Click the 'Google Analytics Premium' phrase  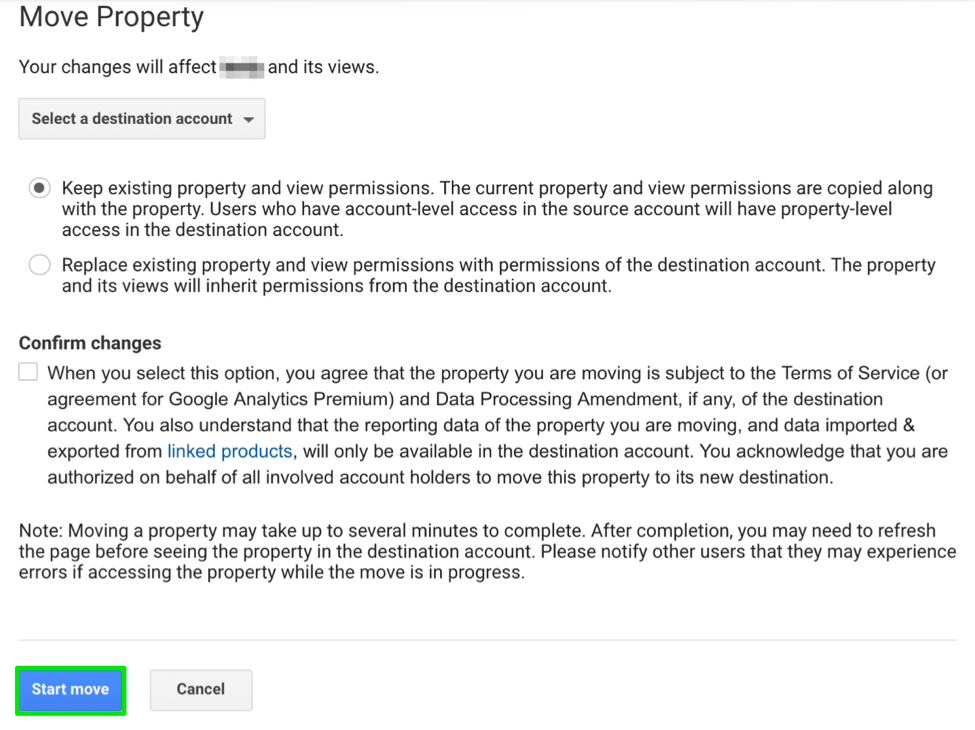click(x=281, y=399)
